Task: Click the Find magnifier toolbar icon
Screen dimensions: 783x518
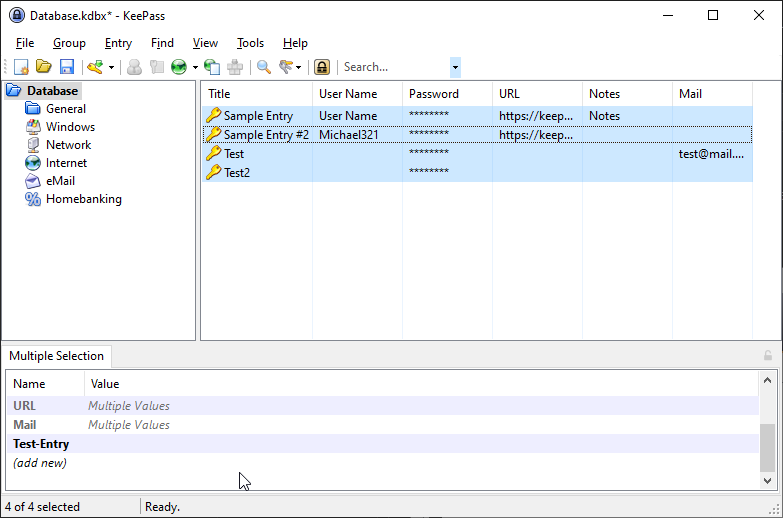Action: (x=264, y=67)
